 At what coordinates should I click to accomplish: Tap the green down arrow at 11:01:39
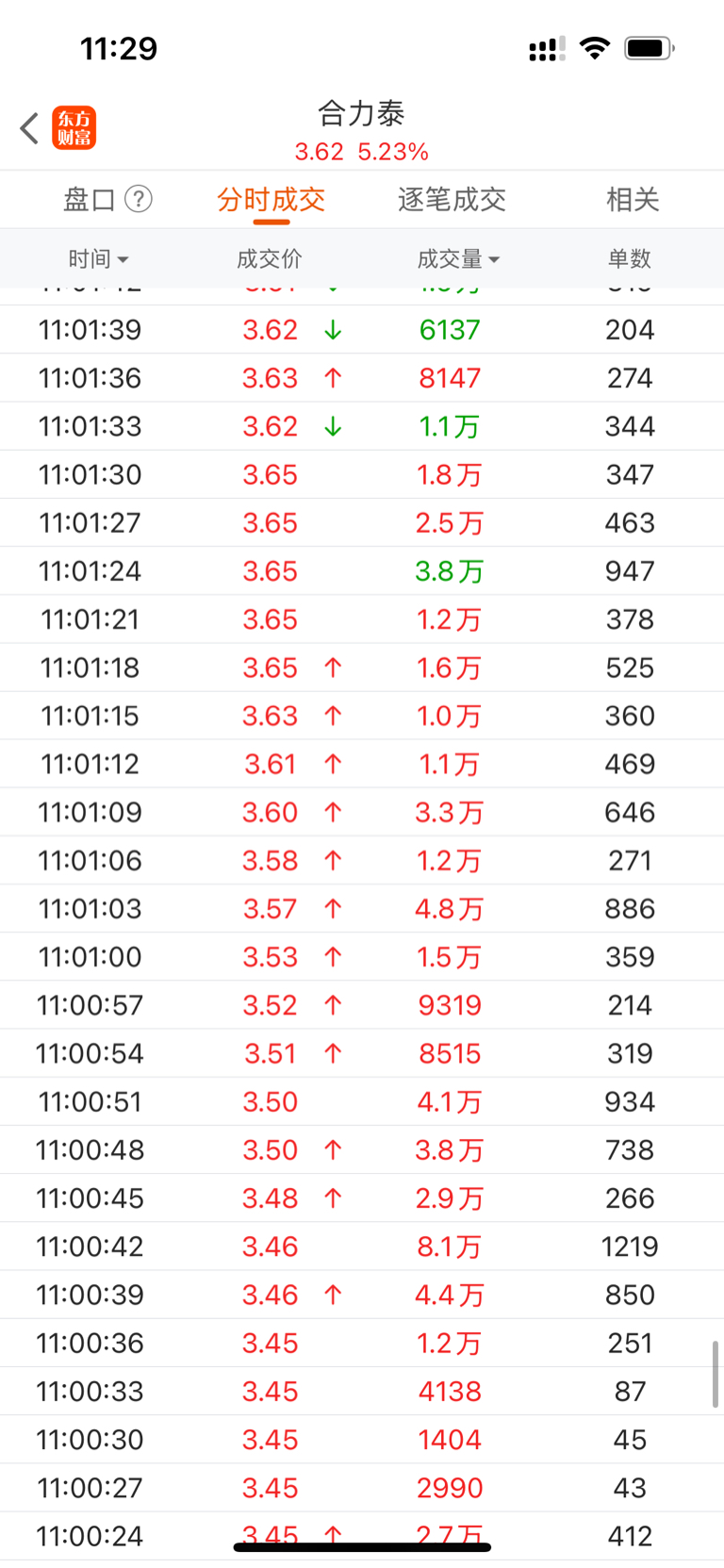coord(333,330)
